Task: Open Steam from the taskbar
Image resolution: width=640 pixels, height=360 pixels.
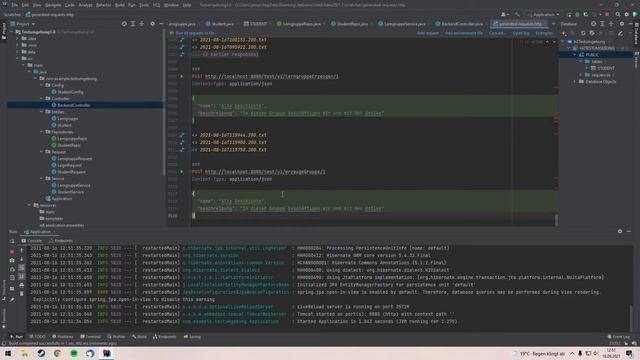Action: click(41, 353)
